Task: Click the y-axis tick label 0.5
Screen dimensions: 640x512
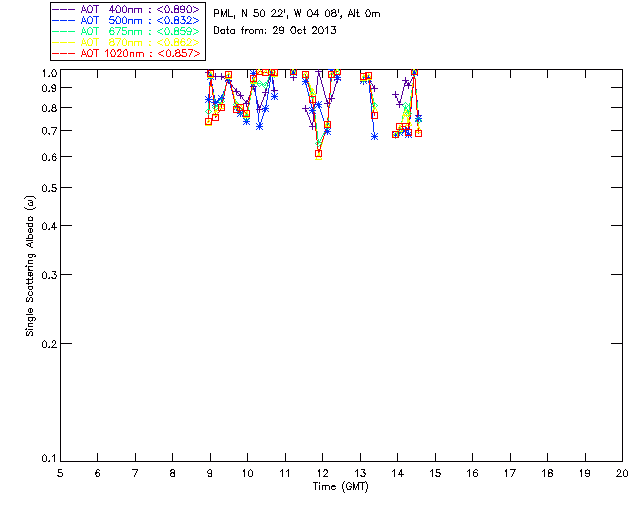Action: pyautogui.click(x=47, y=188)
